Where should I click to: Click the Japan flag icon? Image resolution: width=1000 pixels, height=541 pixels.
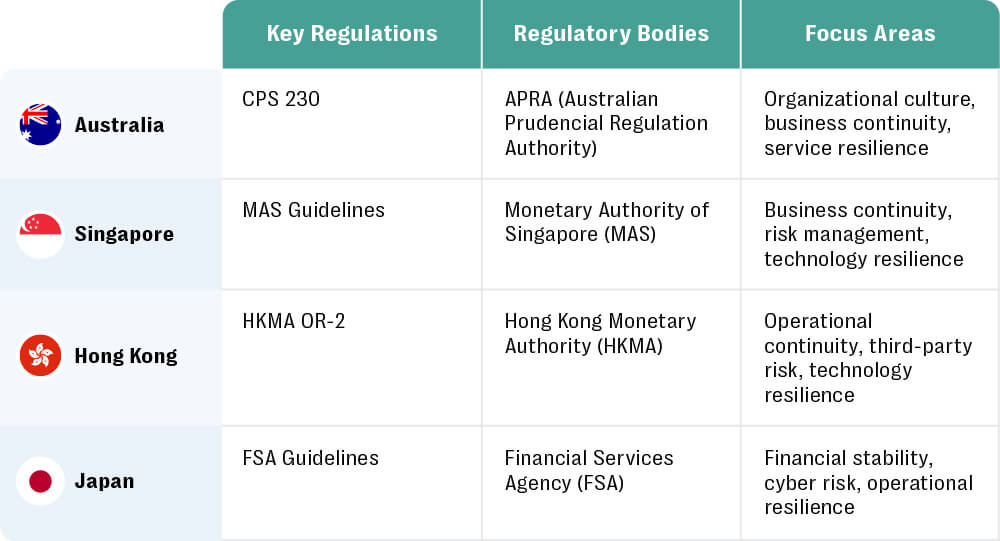click(40, 481)
